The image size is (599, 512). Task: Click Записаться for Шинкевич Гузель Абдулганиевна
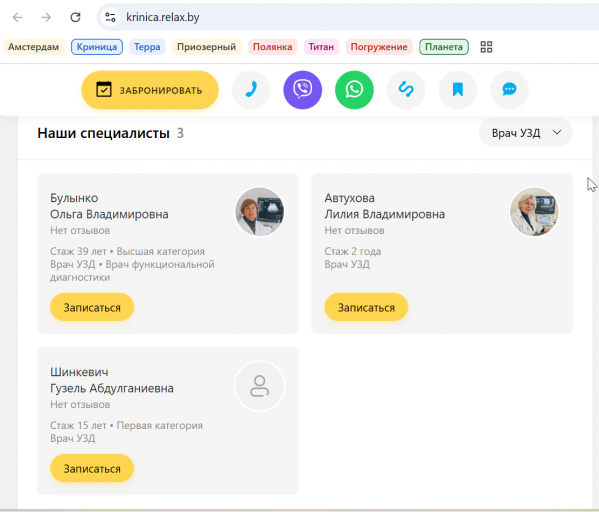[92, 468]
